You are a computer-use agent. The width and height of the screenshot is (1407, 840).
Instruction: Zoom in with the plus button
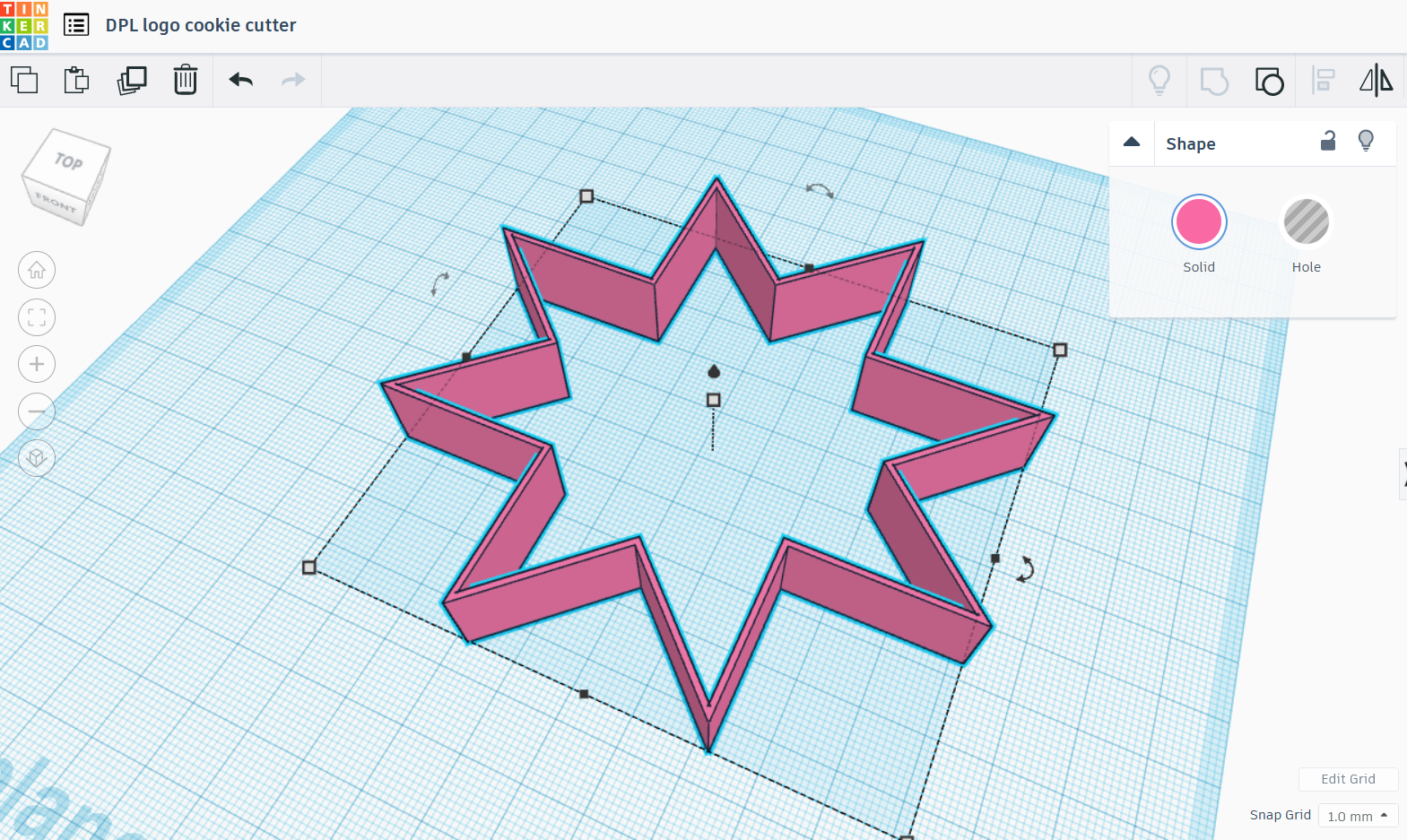pos(37,364)
